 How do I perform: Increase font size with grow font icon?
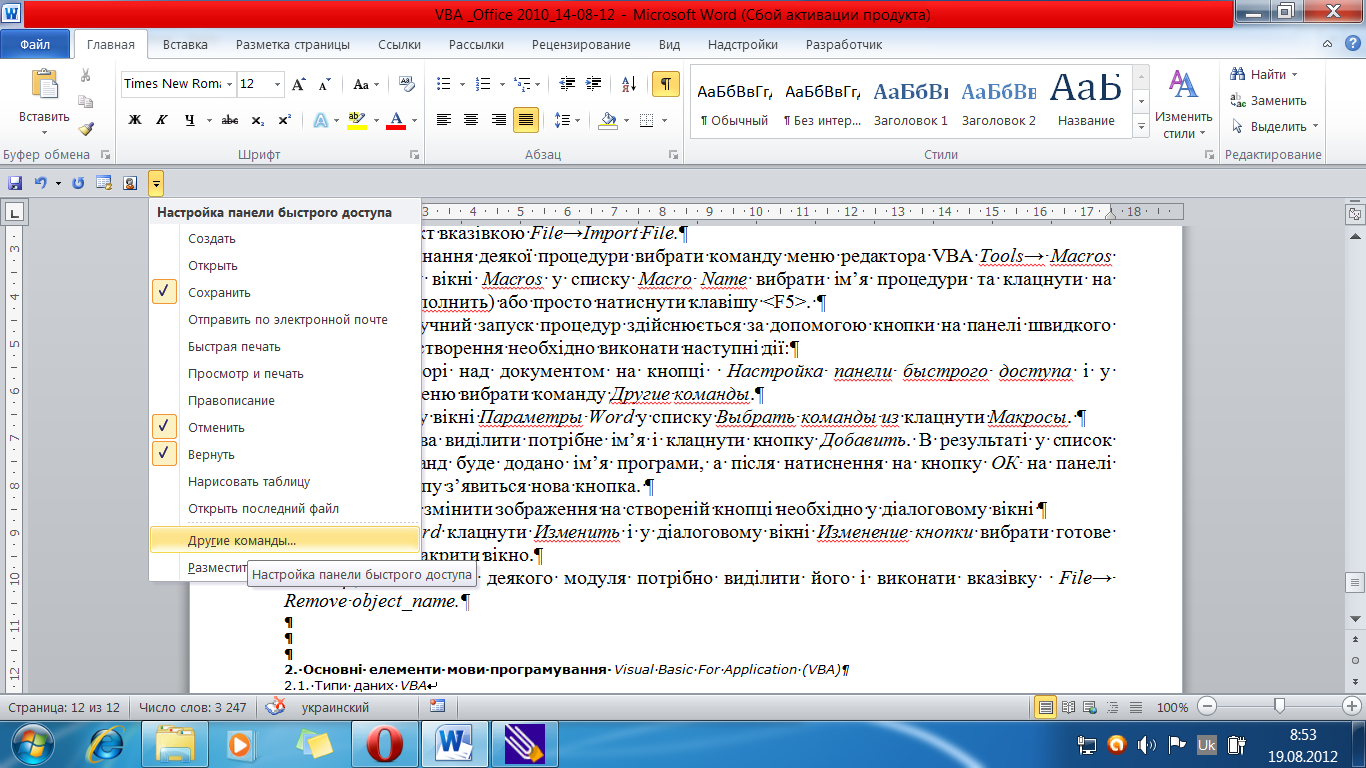click(299, 85)
